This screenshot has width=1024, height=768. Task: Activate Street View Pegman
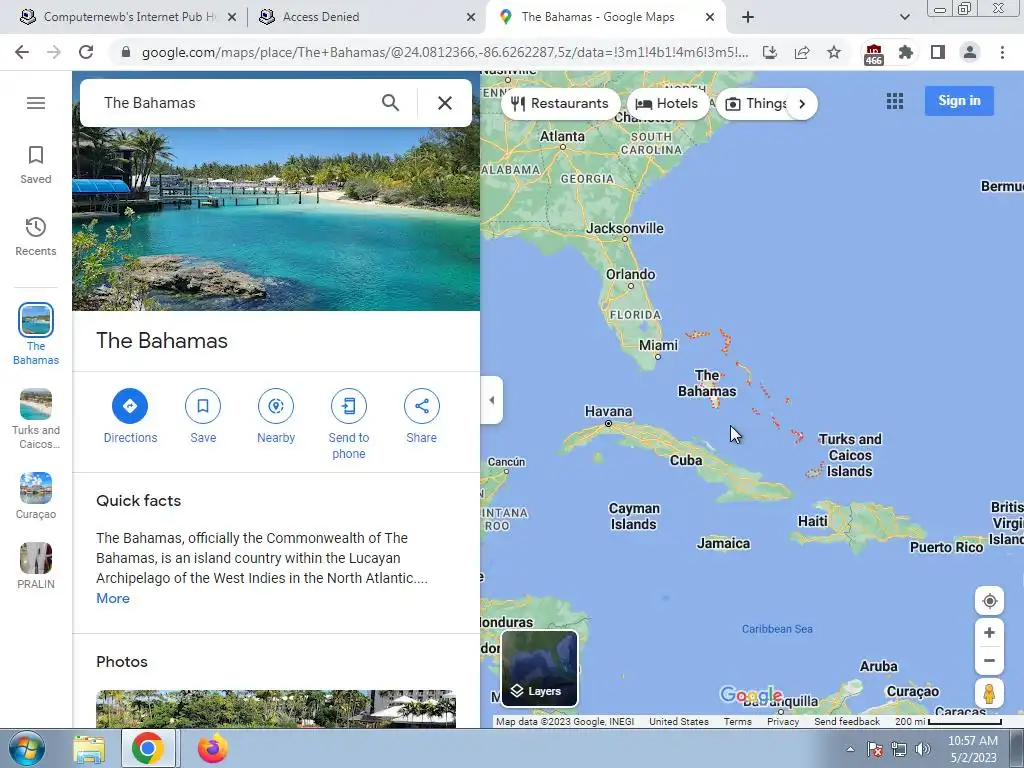coord(989,693)
